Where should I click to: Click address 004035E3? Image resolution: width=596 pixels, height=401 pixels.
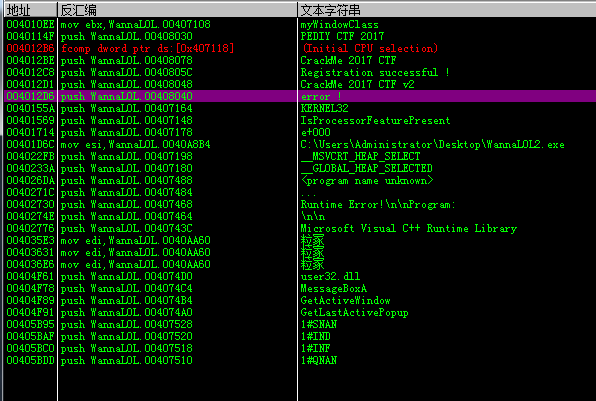(30, 241)
